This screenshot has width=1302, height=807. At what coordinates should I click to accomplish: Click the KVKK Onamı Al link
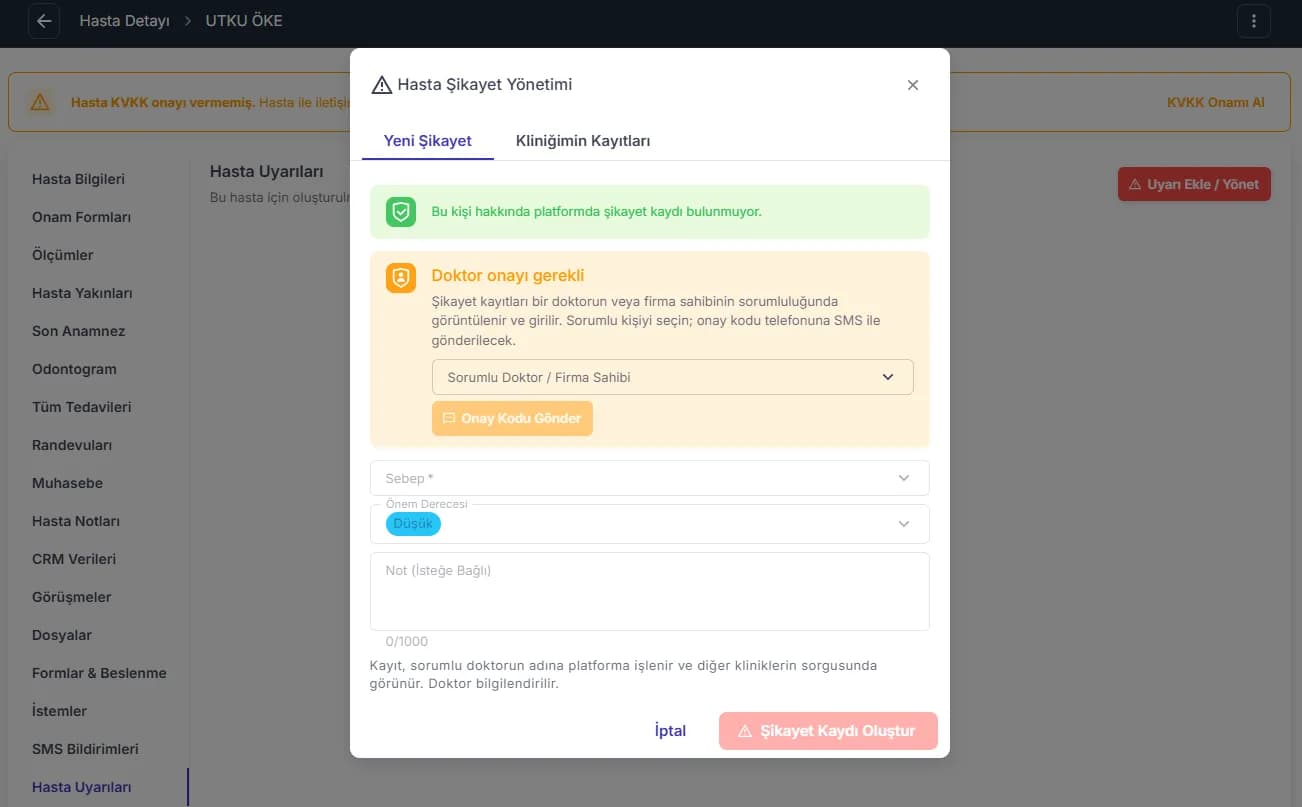click(1216, 102)
